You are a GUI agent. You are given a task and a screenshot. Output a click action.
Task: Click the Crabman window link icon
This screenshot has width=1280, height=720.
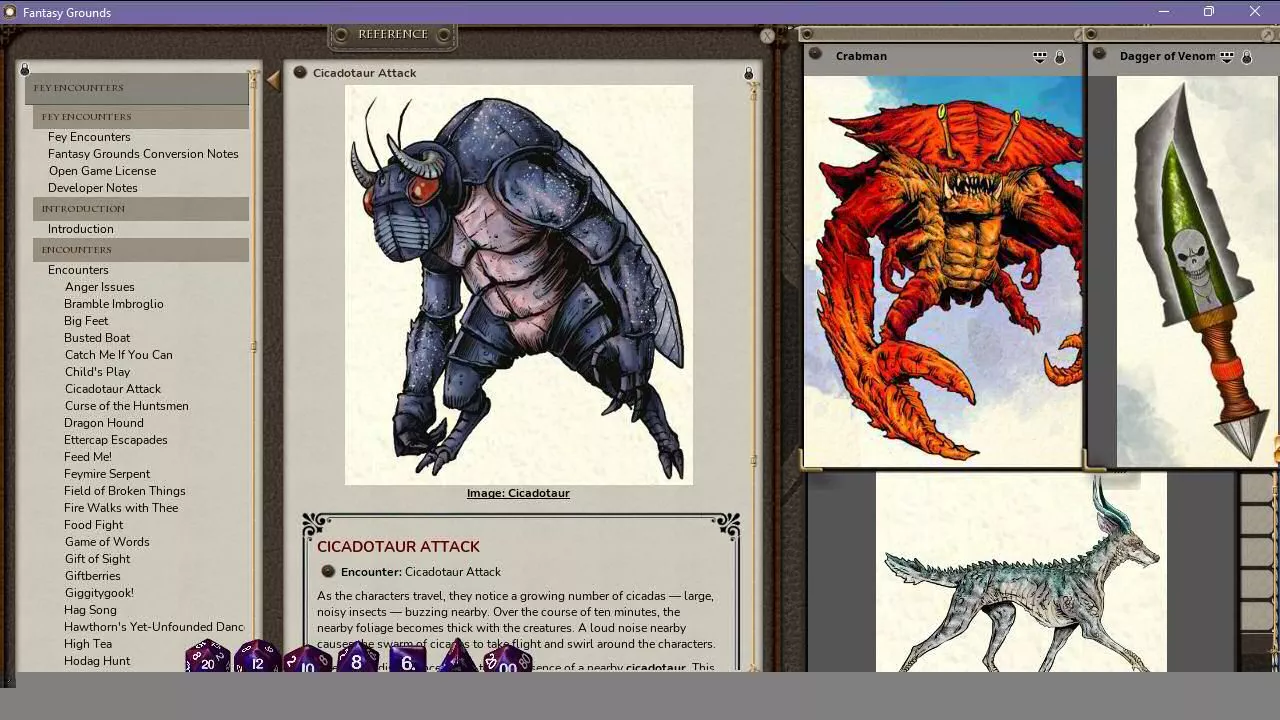click(x=815, y=54)
